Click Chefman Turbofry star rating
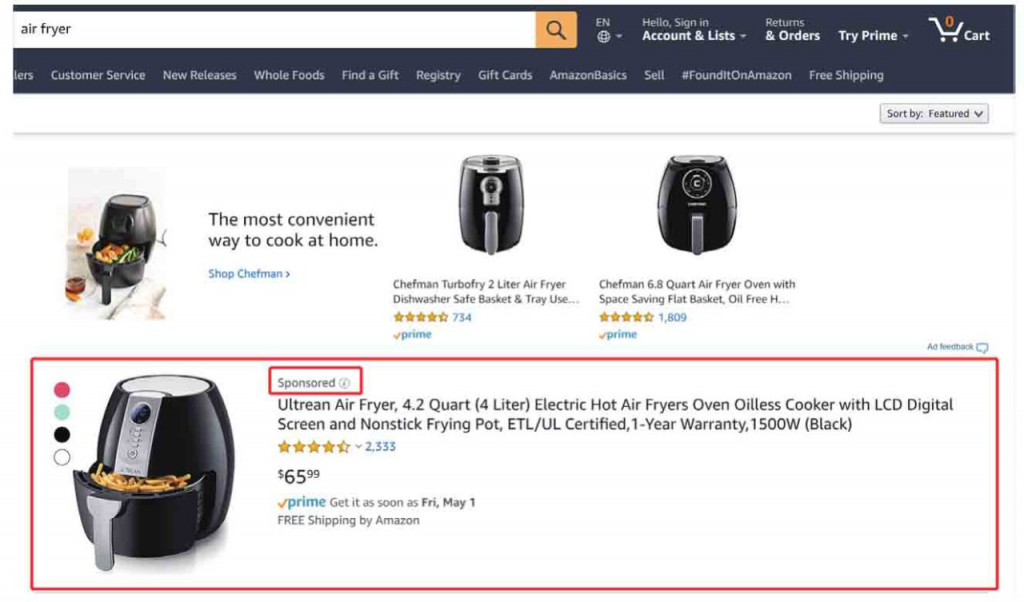 point(421,317)
